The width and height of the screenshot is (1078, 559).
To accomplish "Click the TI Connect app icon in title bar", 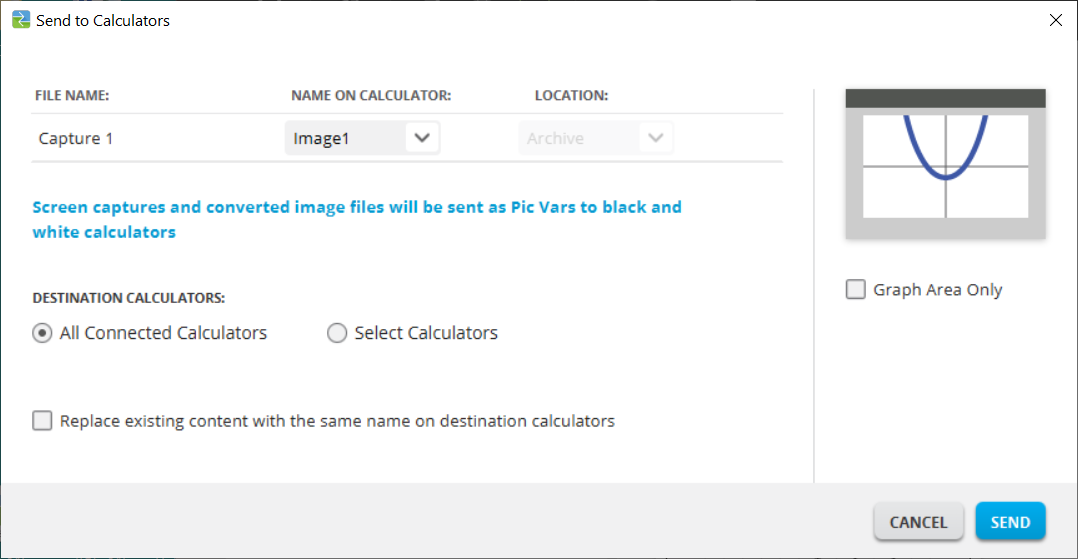I will coord(20,20).
